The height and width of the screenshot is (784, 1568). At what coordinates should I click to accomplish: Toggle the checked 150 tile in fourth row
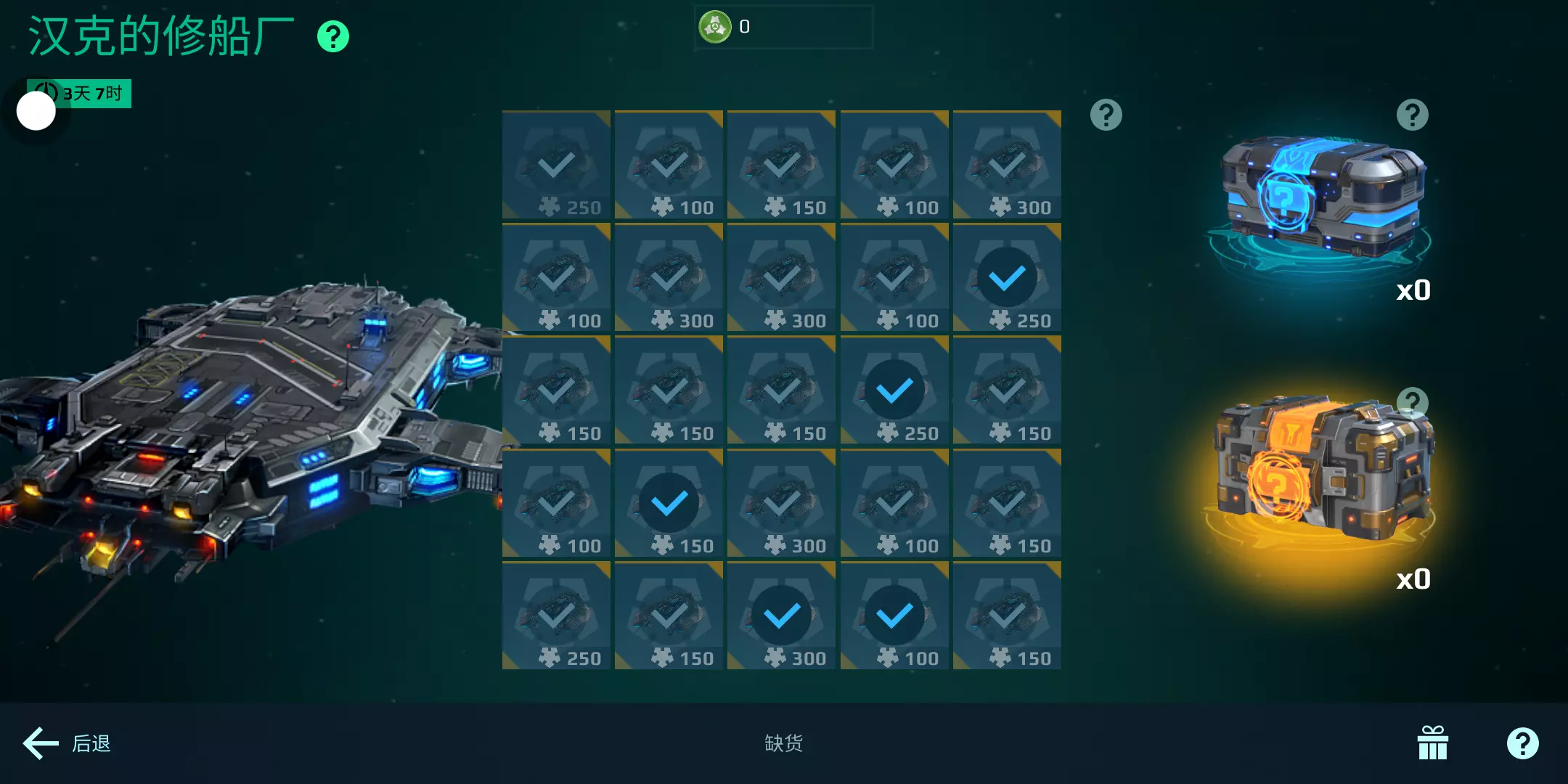pos(669,502)
